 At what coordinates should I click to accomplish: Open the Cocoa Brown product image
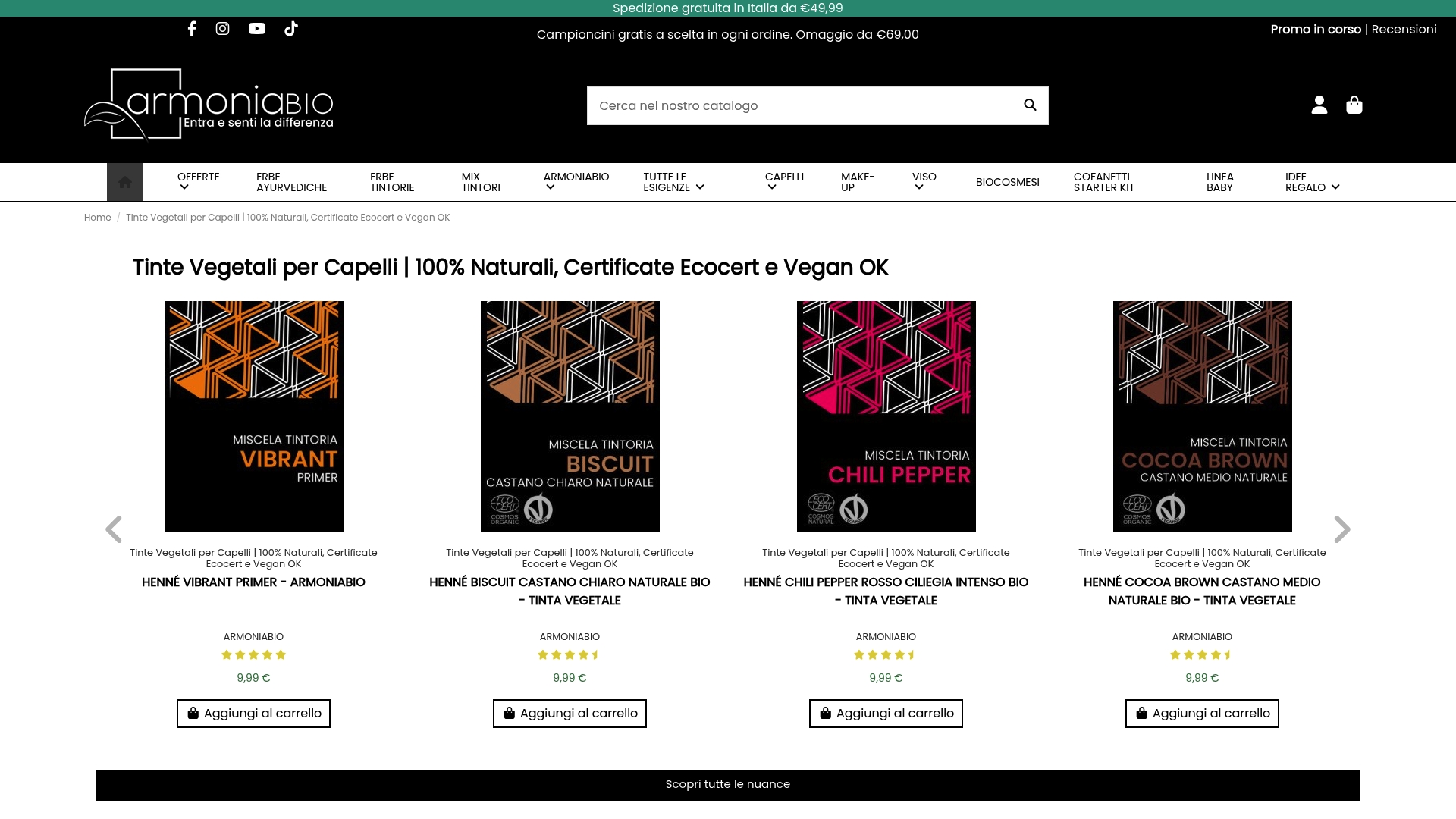[x=1202, y=416]
